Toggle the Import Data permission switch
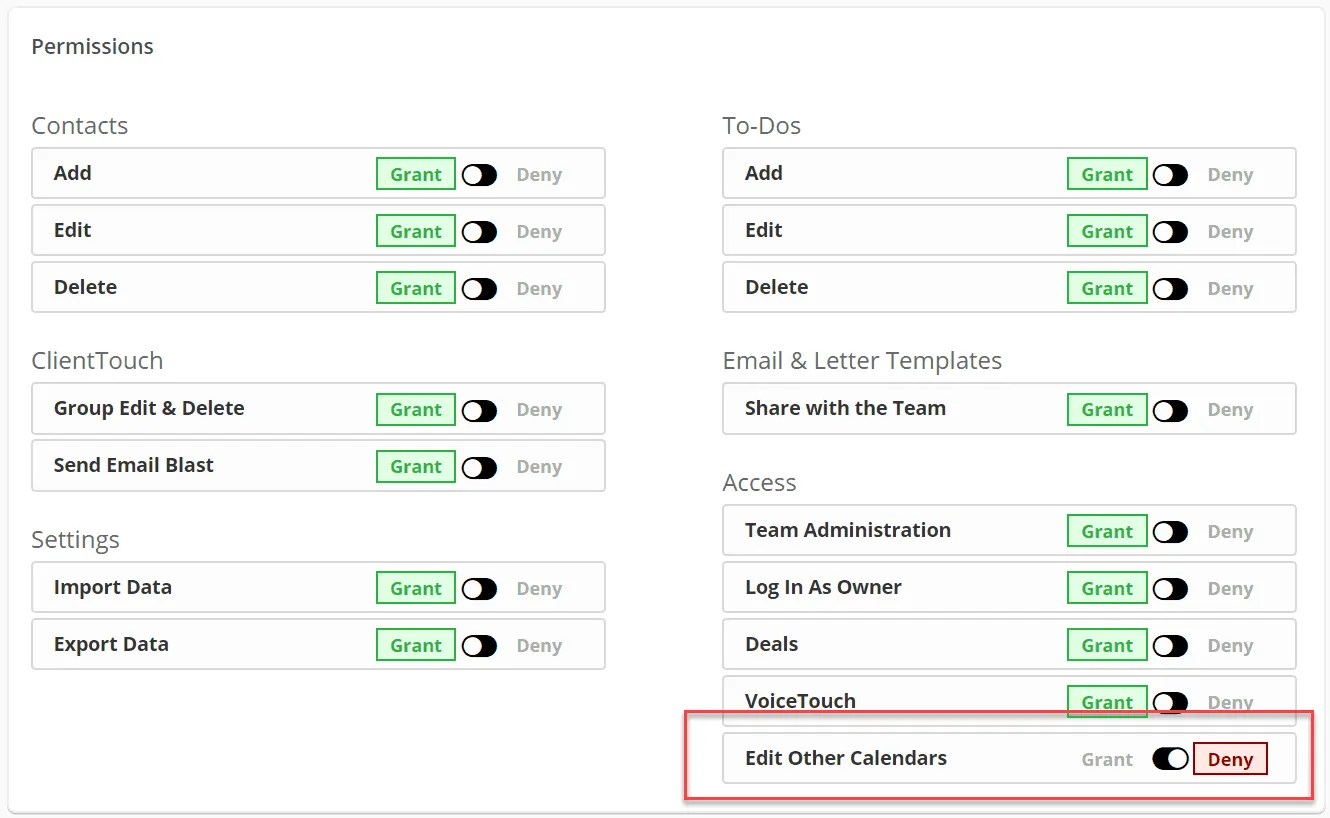The height and width of the screenshot is (818, 1330). (x=479, y=589)
